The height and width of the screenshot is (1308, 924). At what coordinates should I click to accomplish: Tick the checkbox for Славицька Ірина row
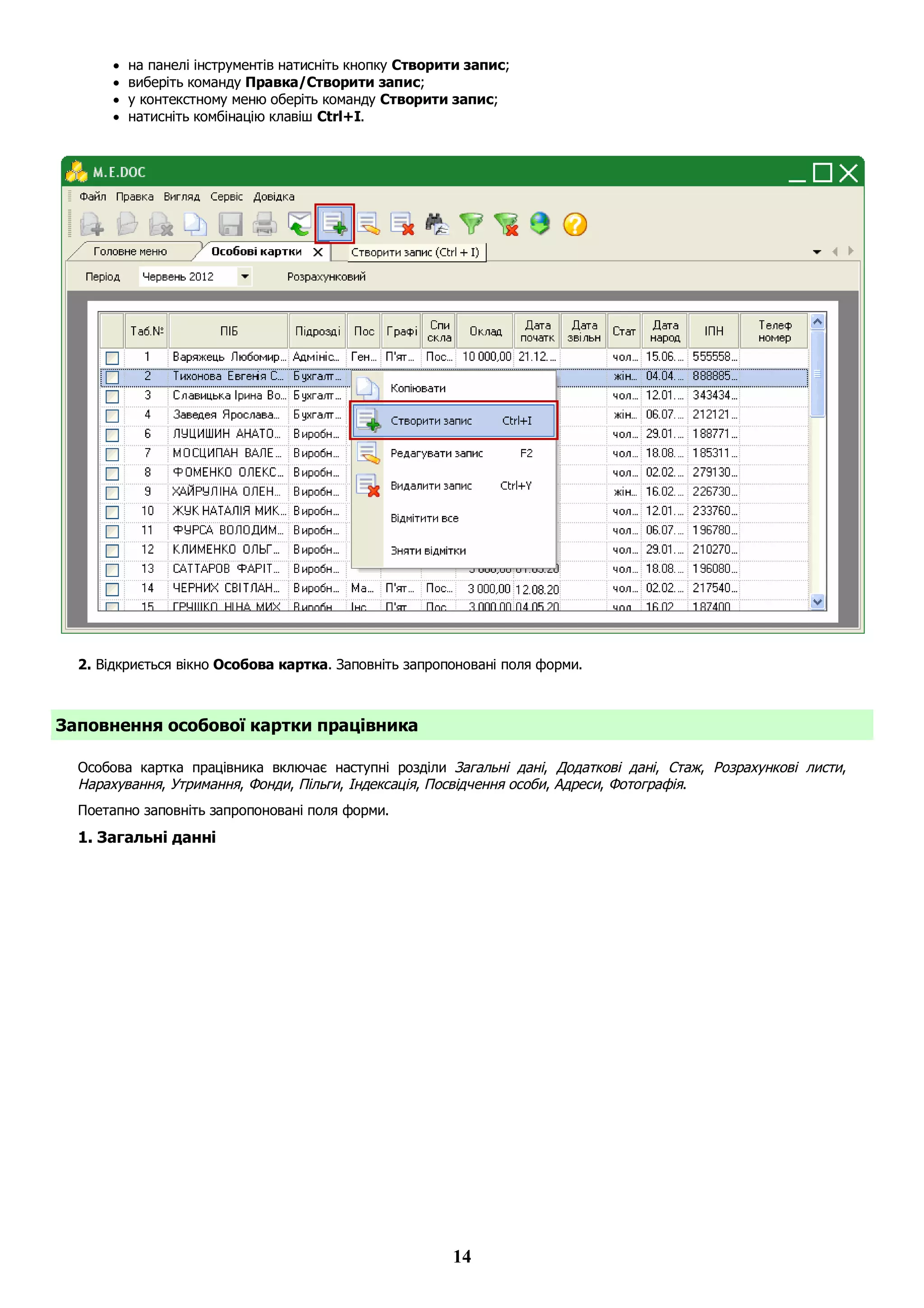pyautogui.click(x=112, y=396)
